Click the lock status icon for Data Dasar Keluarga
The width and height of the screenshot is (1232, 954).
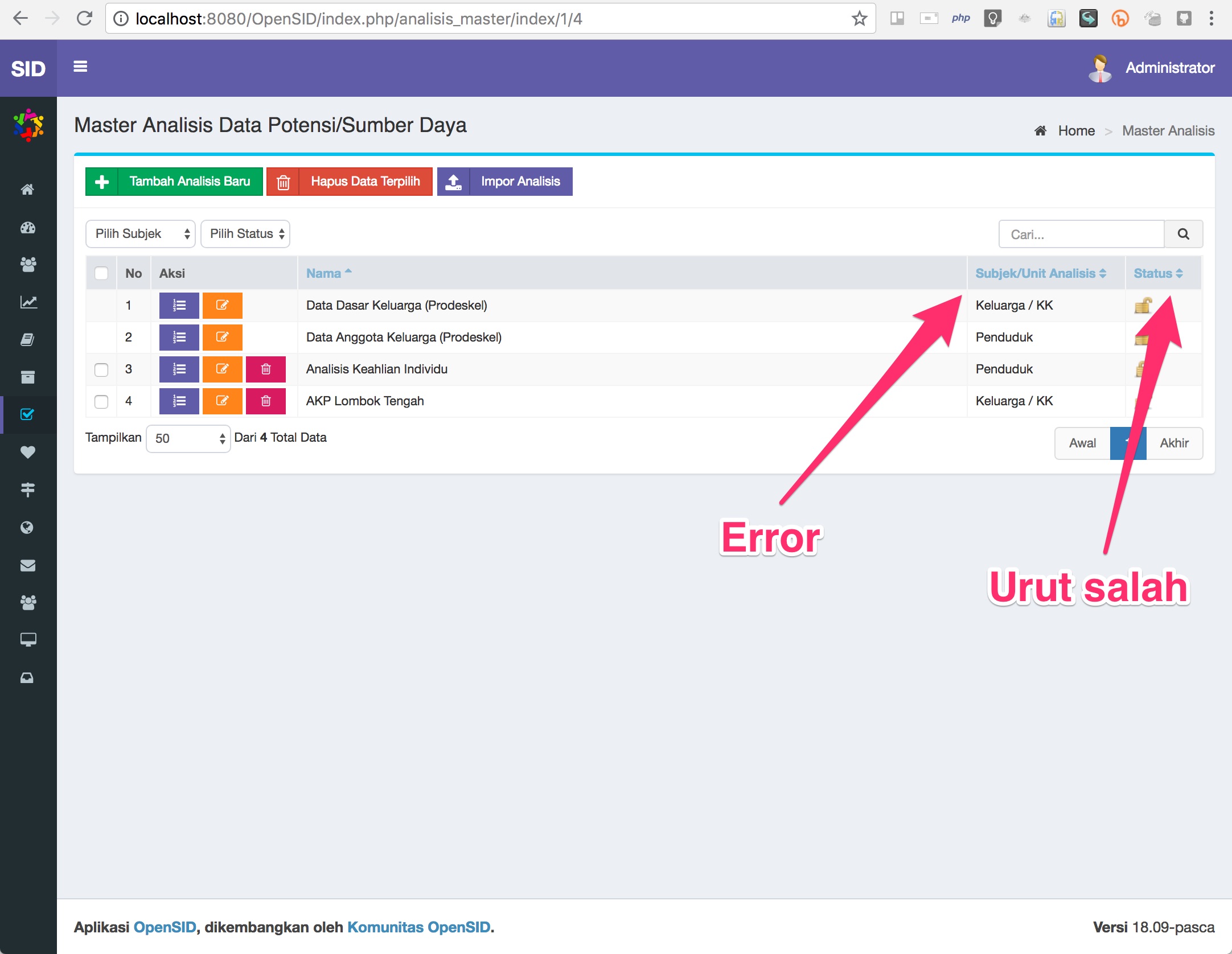(x=1143, y=306)
